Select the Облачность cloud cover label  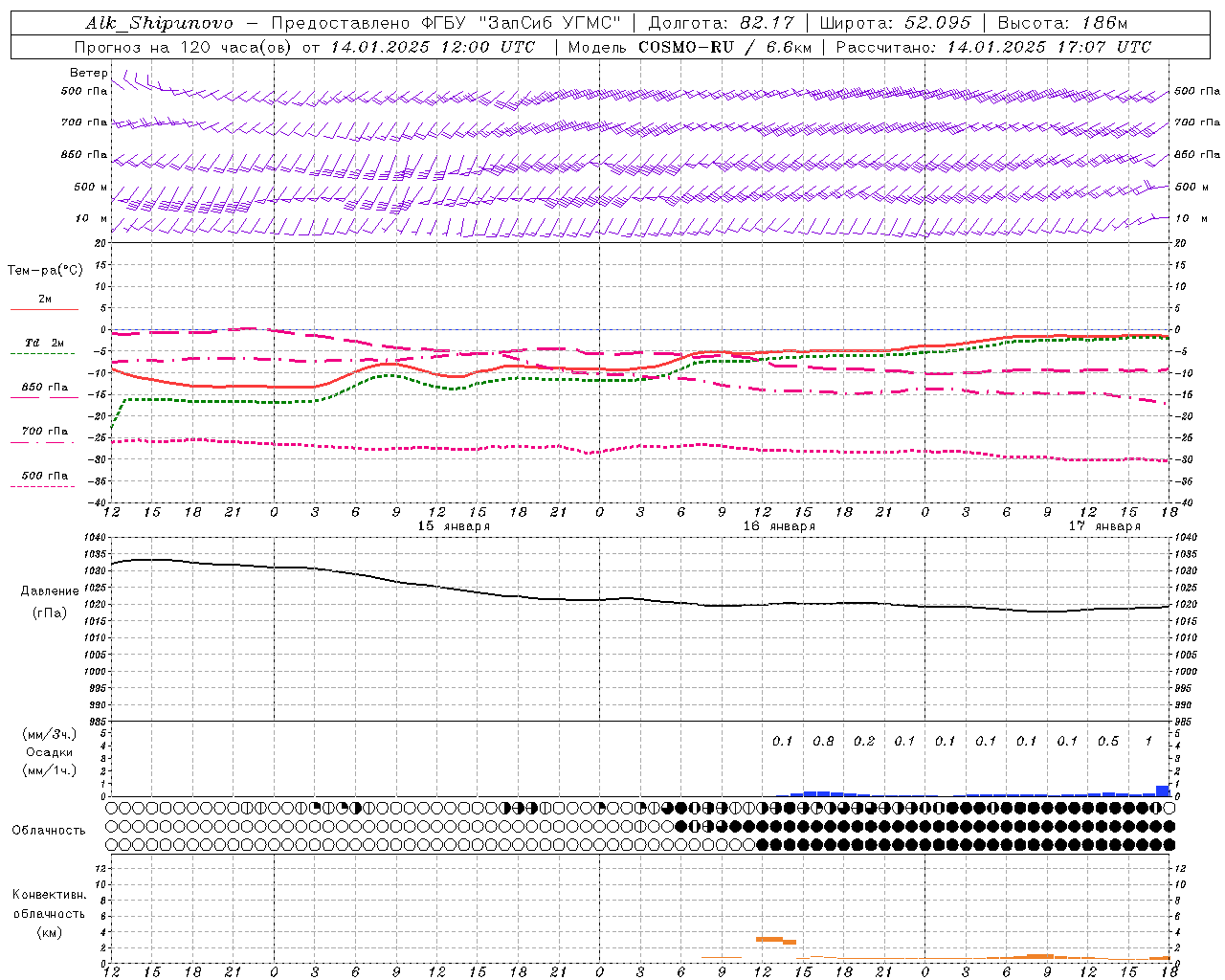pyautogui.click(x=49, y=831)
